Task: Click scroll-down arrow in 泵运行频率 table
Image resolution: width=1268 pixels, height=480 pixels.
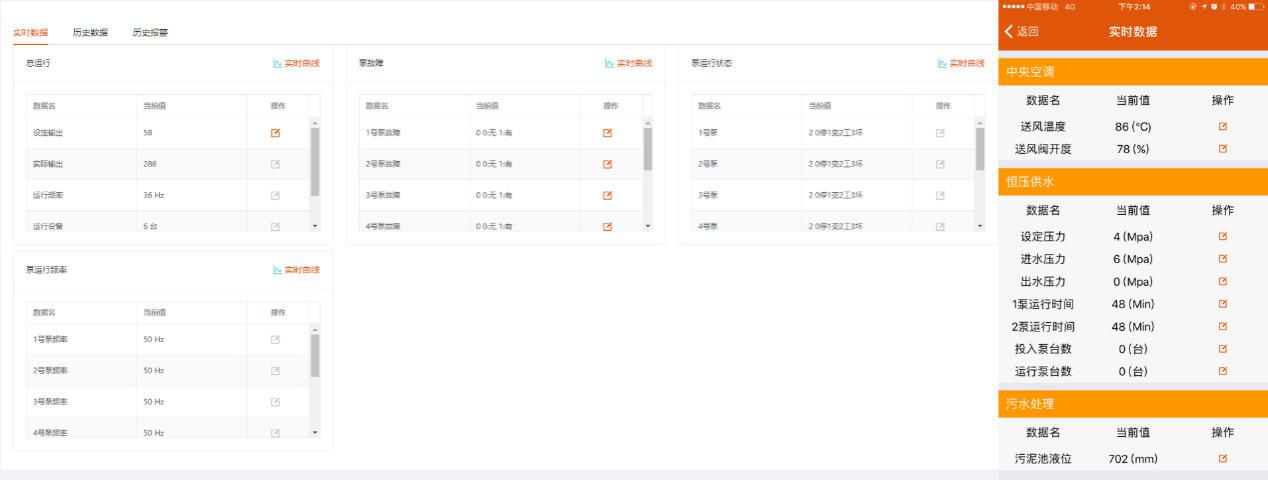Action: pyautogui.click(x=315, y=433)
